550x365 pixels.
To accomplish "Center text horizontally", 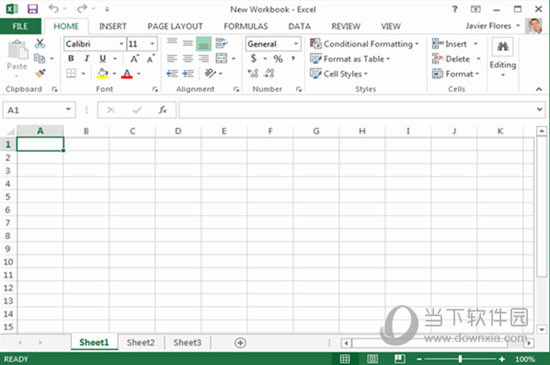I will point(188,59).
